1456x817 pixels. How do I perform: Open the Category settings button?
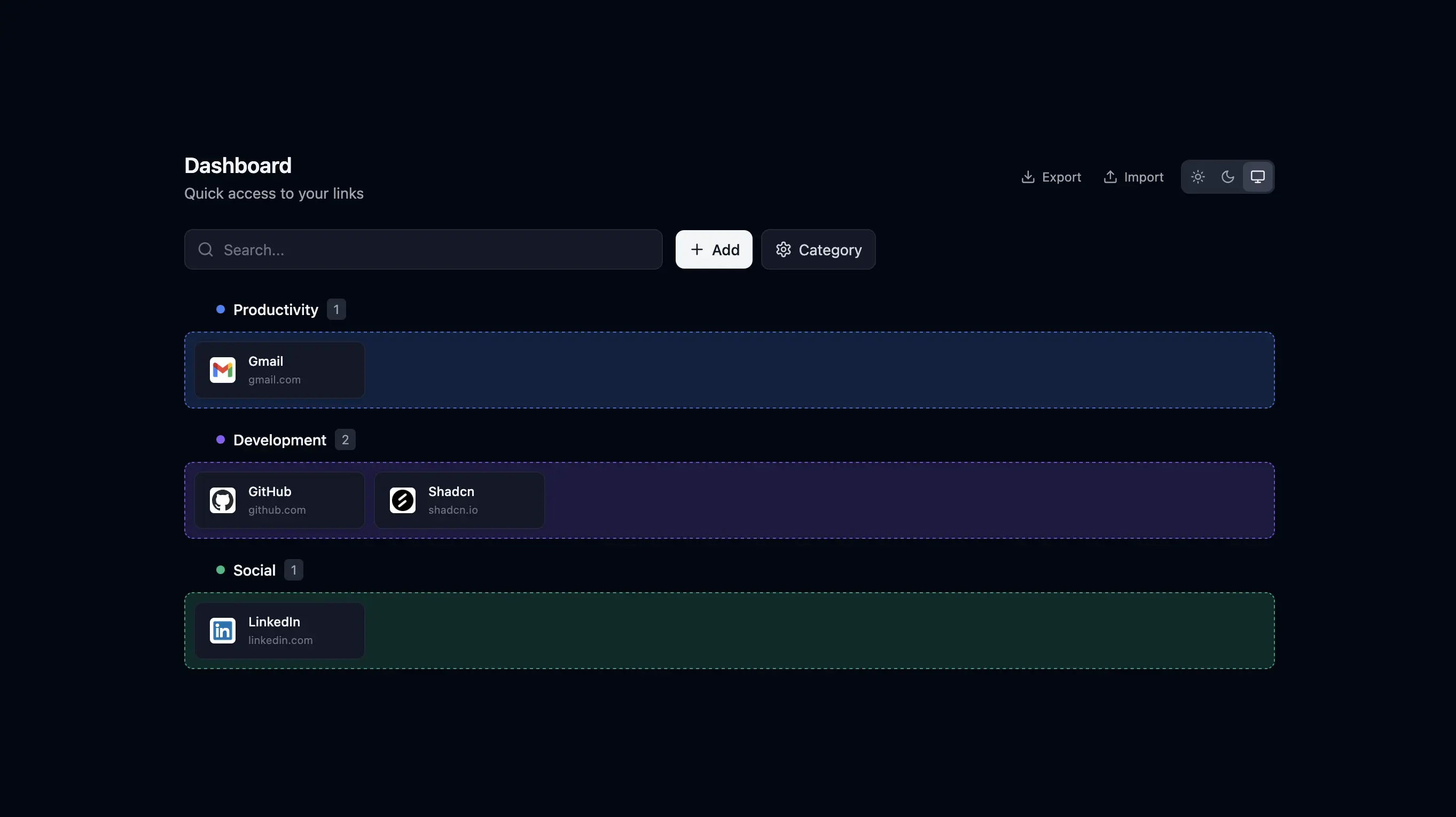point(818,250)
